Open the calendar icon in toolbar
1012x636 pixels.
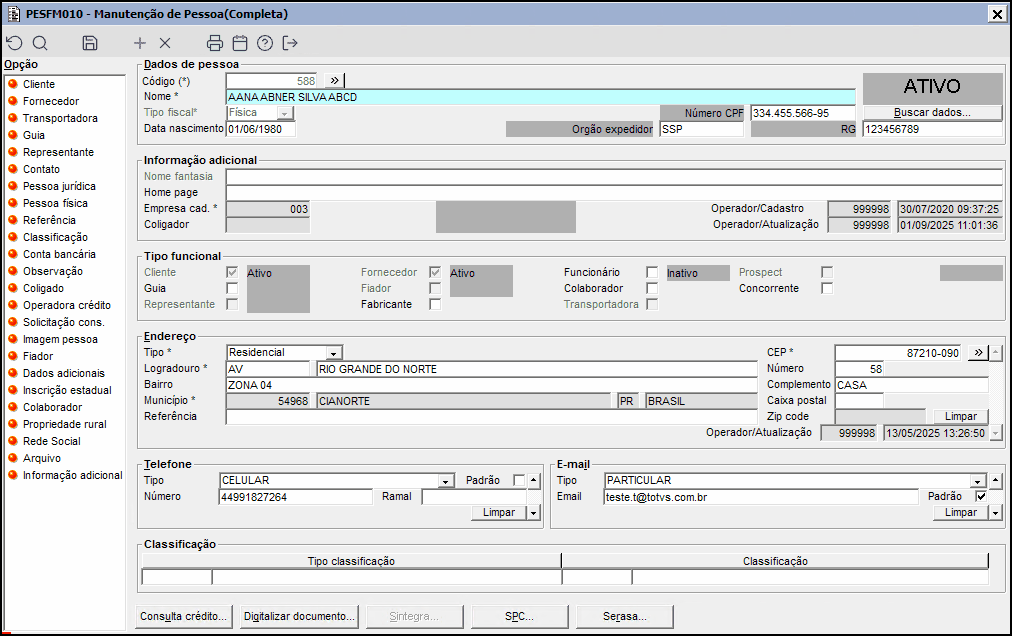click(240, 43)
